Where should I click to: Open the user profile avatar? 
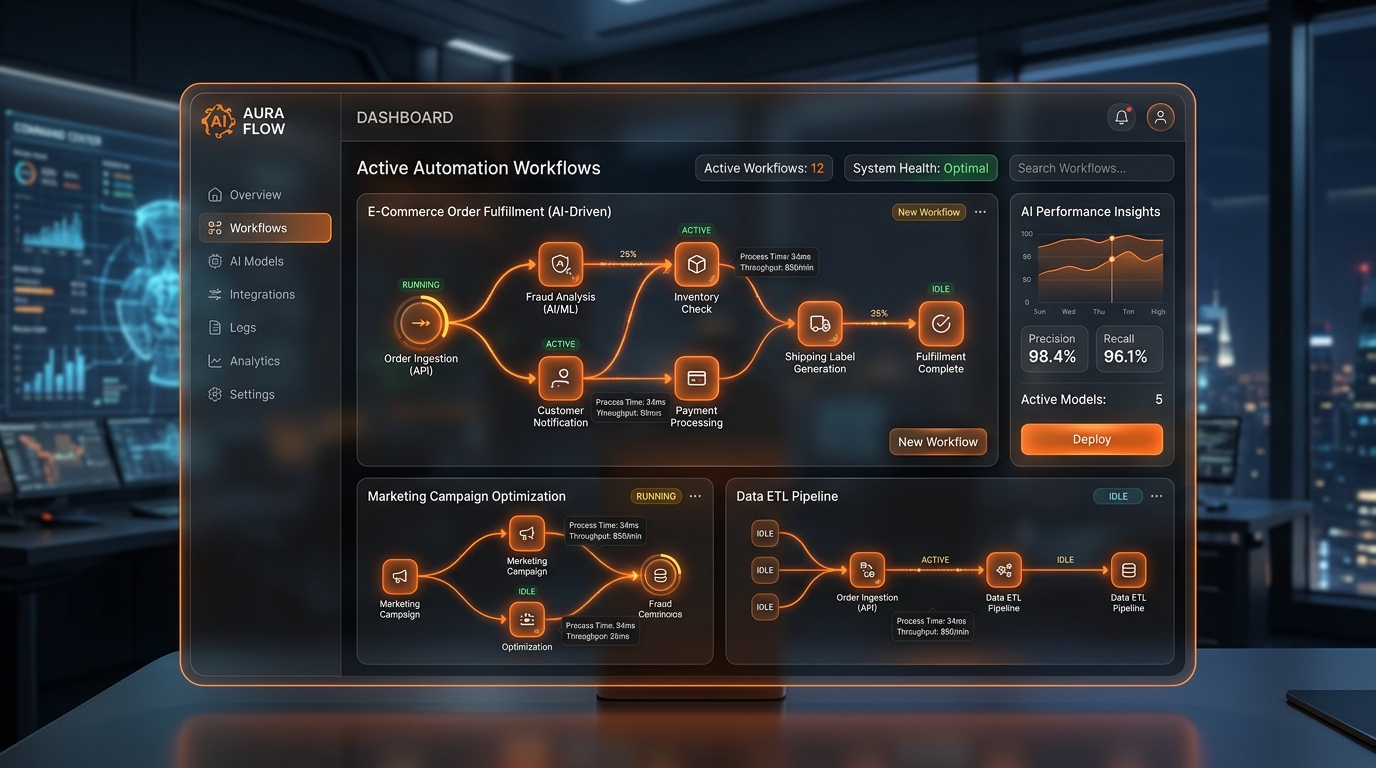1160,117
